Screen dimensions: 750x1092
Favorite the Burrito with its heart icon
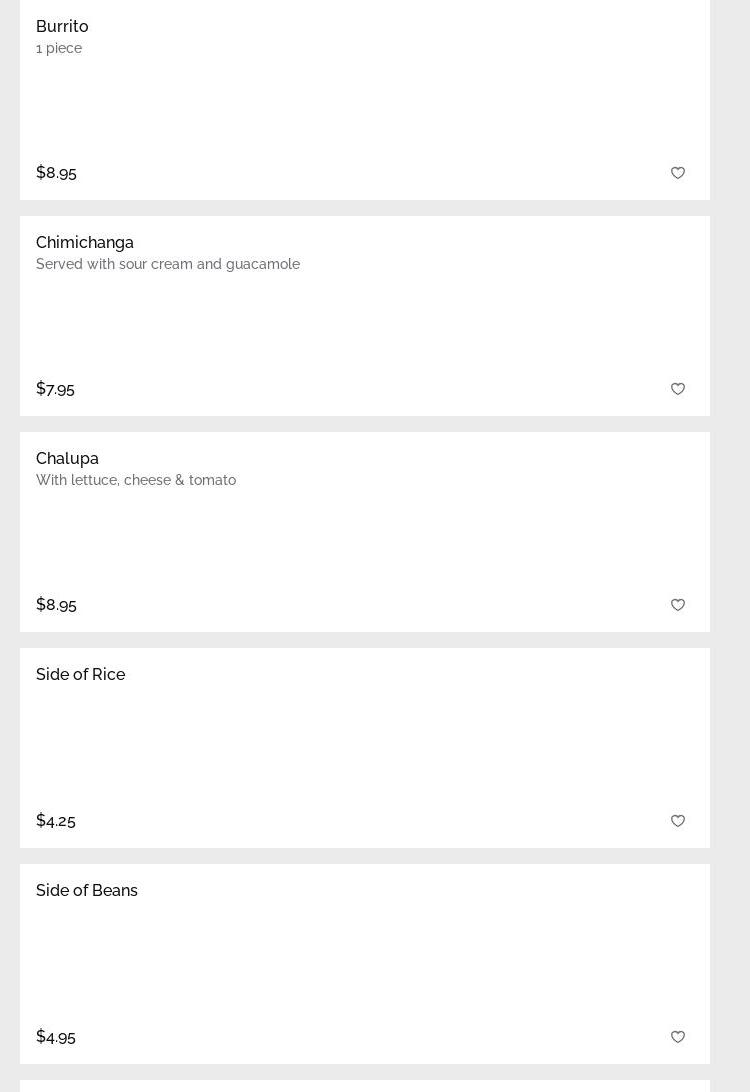point(678,173)
